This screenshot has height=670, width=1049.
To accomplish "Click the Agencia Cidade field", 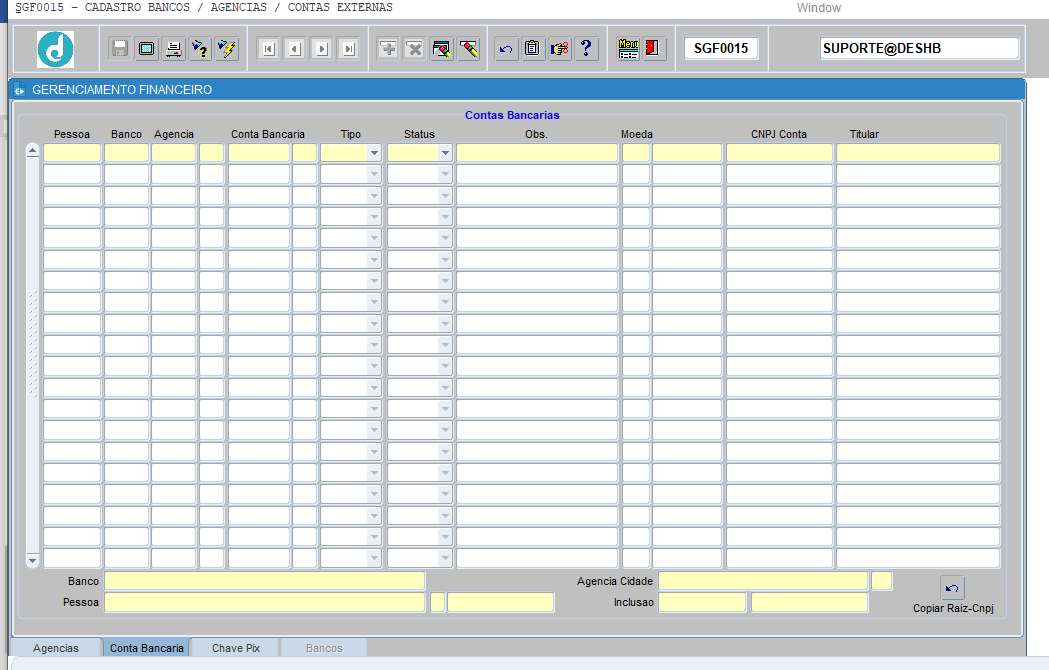I will 763,581.
